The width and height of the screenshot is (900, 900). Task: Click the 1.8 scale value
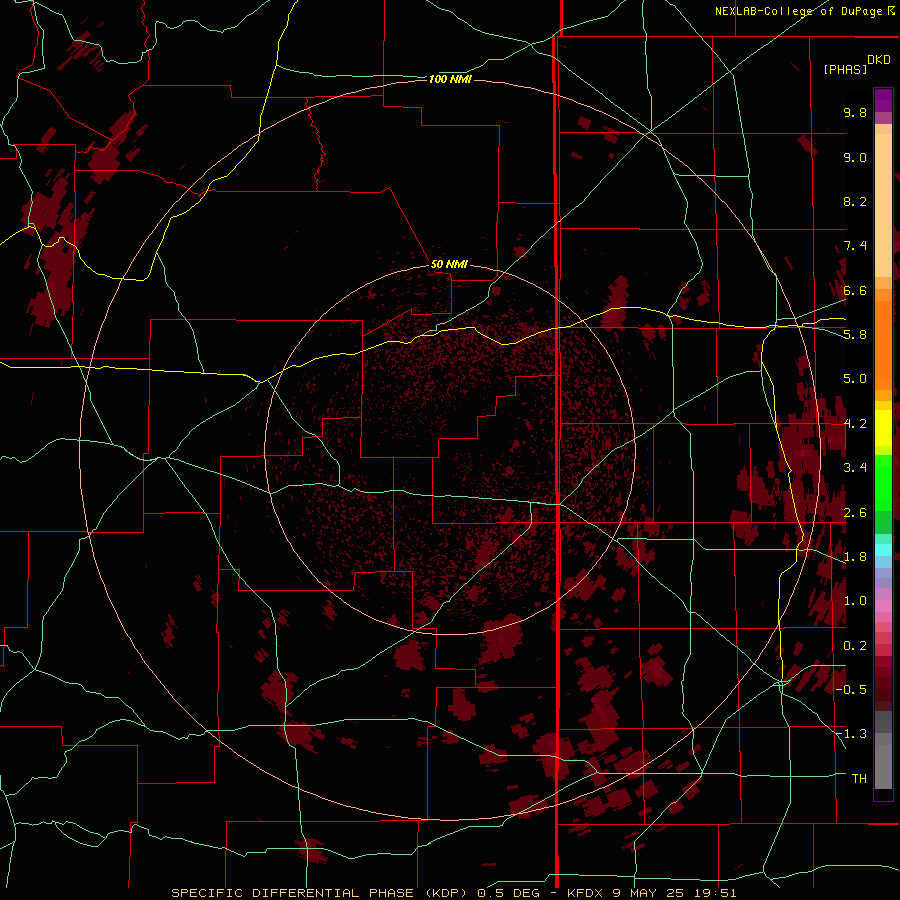coord(855,557)
